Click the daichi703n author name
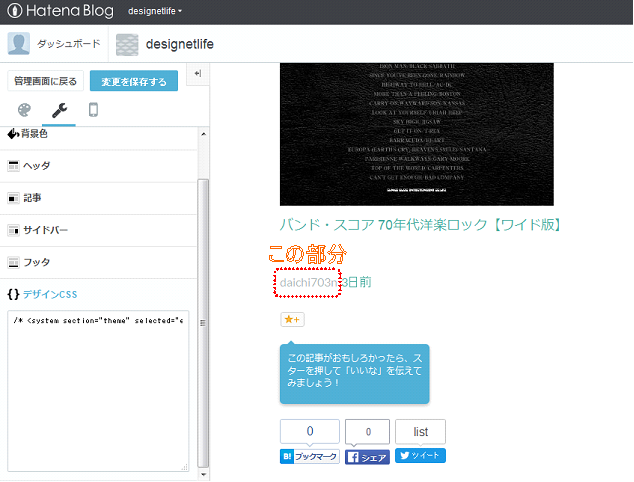Viewport: 634px width, 482px height. pos(308,282)
